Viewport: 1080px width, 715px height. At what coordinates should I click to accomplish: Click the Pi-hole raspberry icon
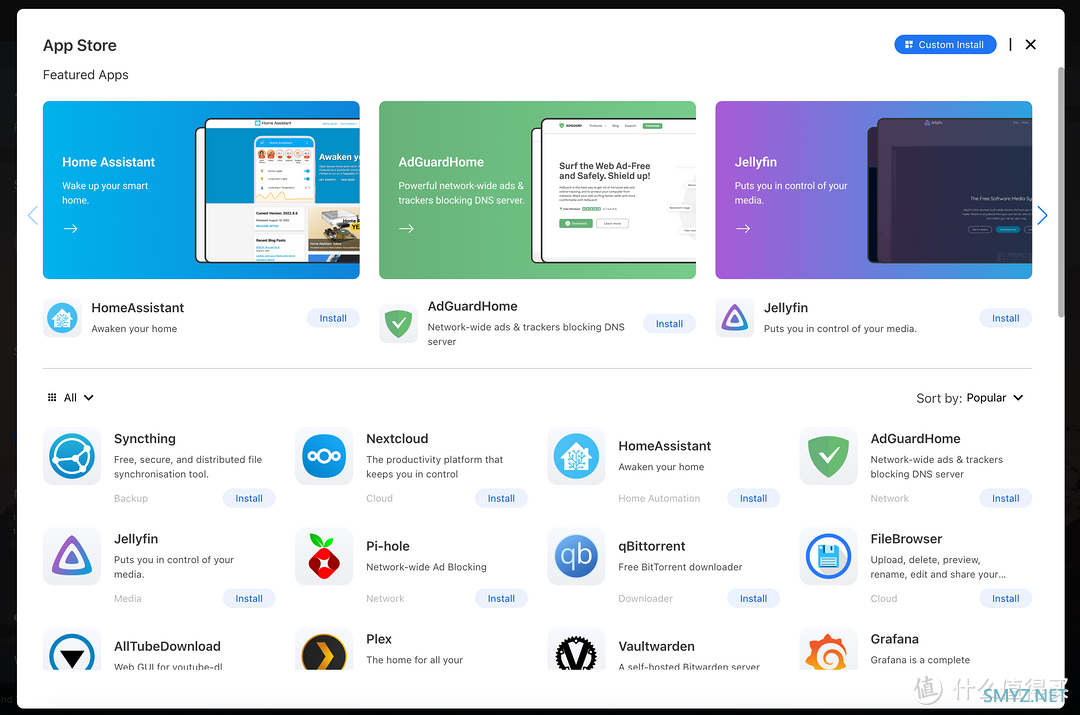point(324,557)
